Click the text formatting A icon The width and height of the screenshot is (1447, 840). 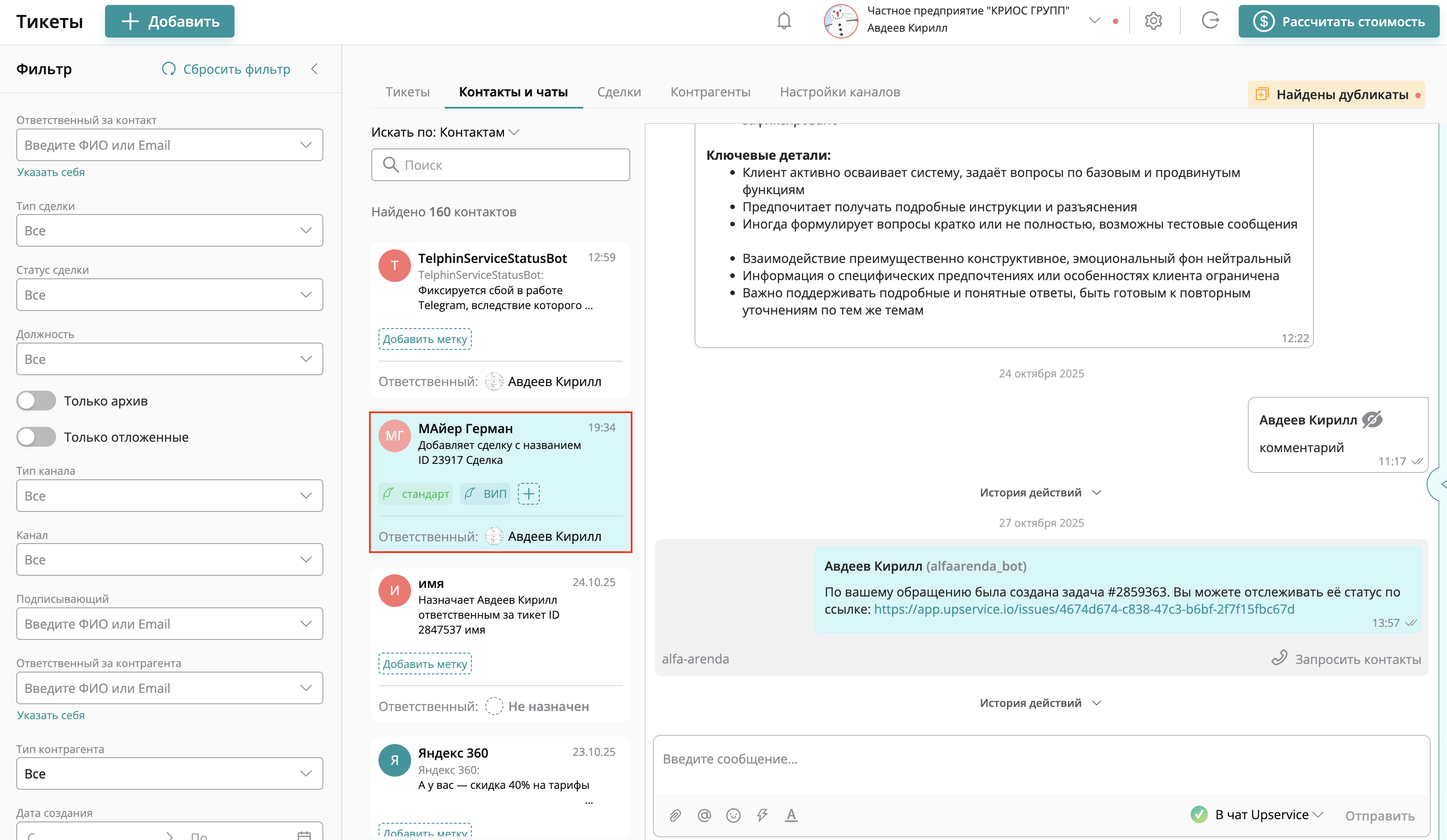791,815
